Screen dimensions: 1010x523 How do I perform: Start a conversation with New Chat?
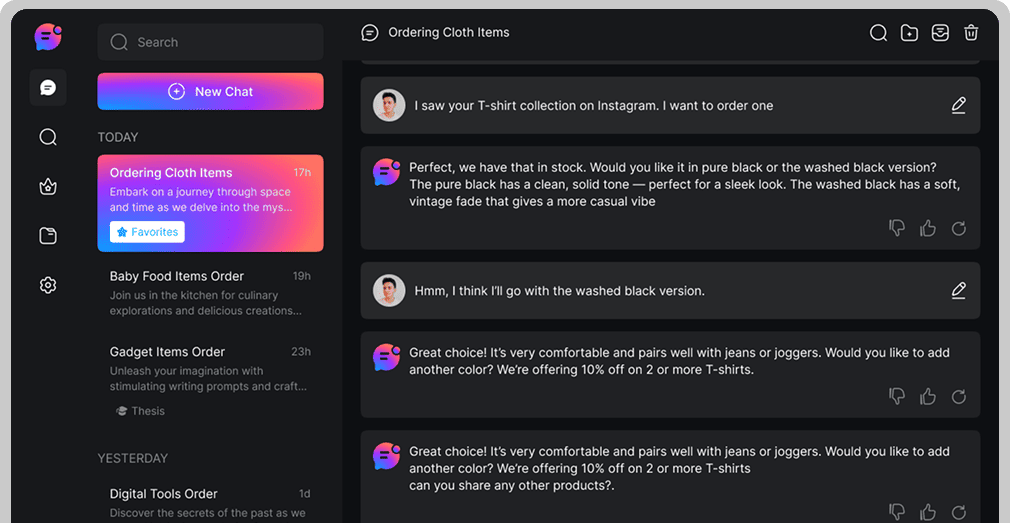point(210,91)
